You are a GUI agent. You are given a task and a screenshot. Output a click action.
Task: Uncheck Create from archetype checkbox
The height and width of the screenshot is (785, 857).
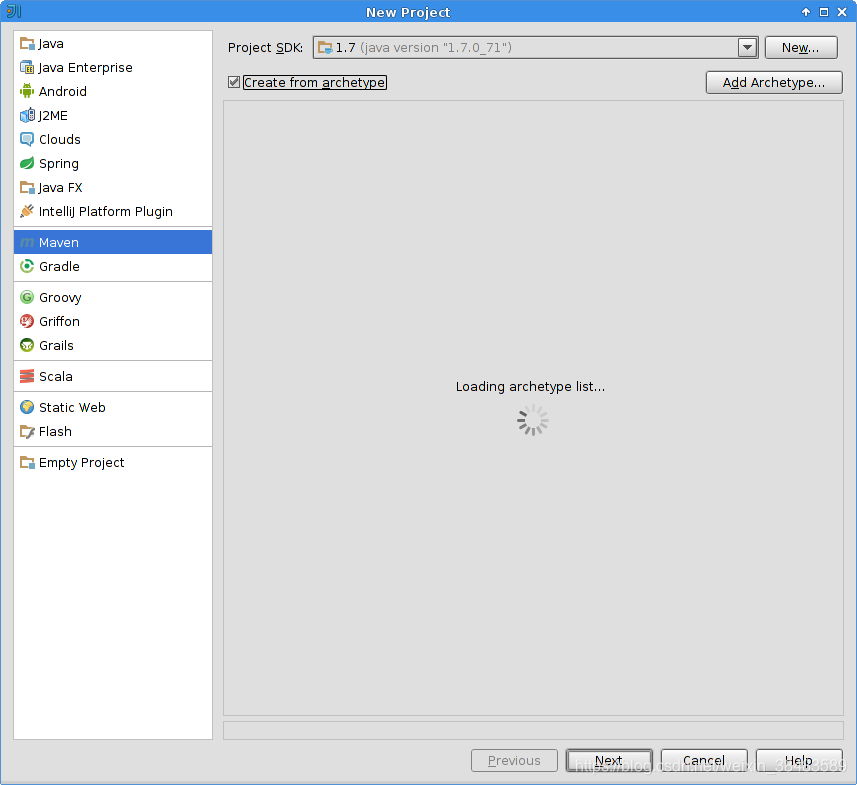234,82
